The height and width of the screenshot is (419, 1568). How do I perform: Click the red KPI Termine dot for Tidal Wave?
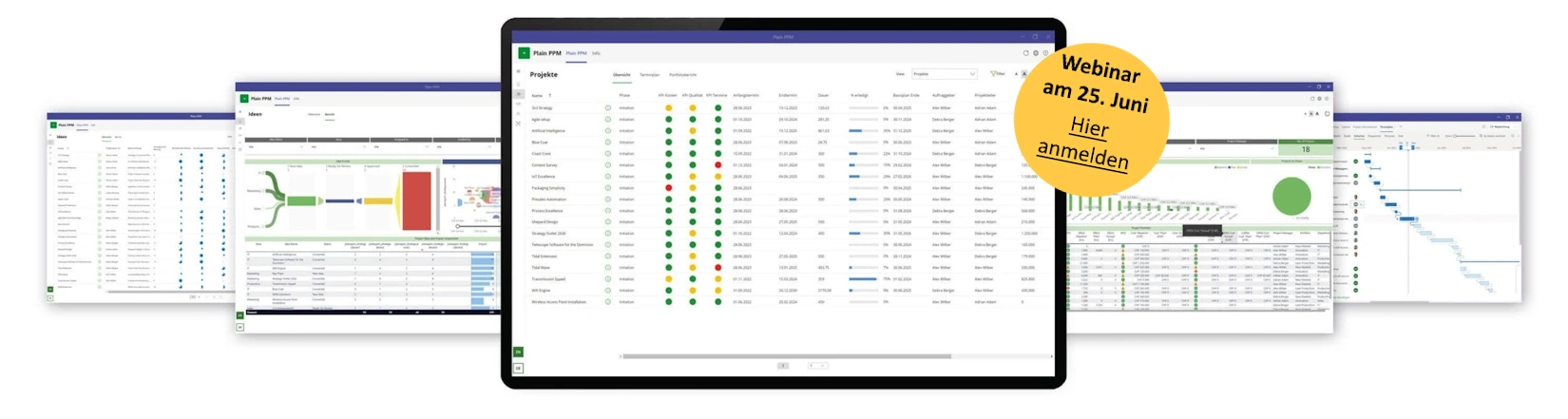click(717, 268)
